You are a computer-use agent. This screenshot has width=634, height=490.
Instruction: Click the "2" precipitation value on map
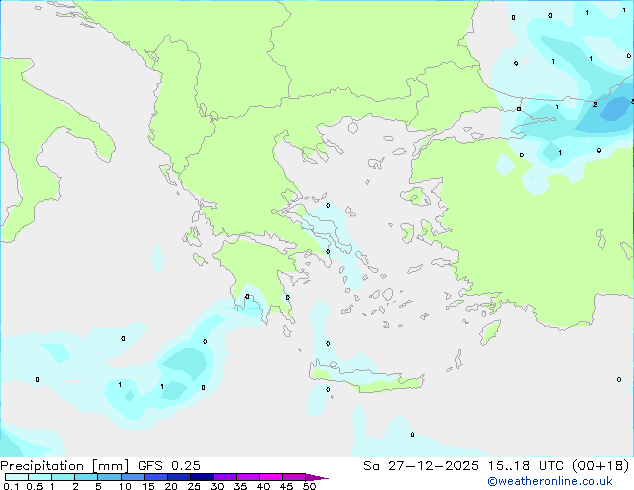[x=595, y=105]
